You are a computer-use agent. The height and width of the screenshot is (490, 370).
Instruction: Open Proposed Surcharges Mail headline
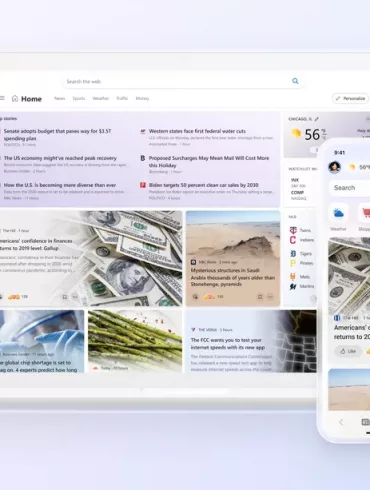pos(209,161)
